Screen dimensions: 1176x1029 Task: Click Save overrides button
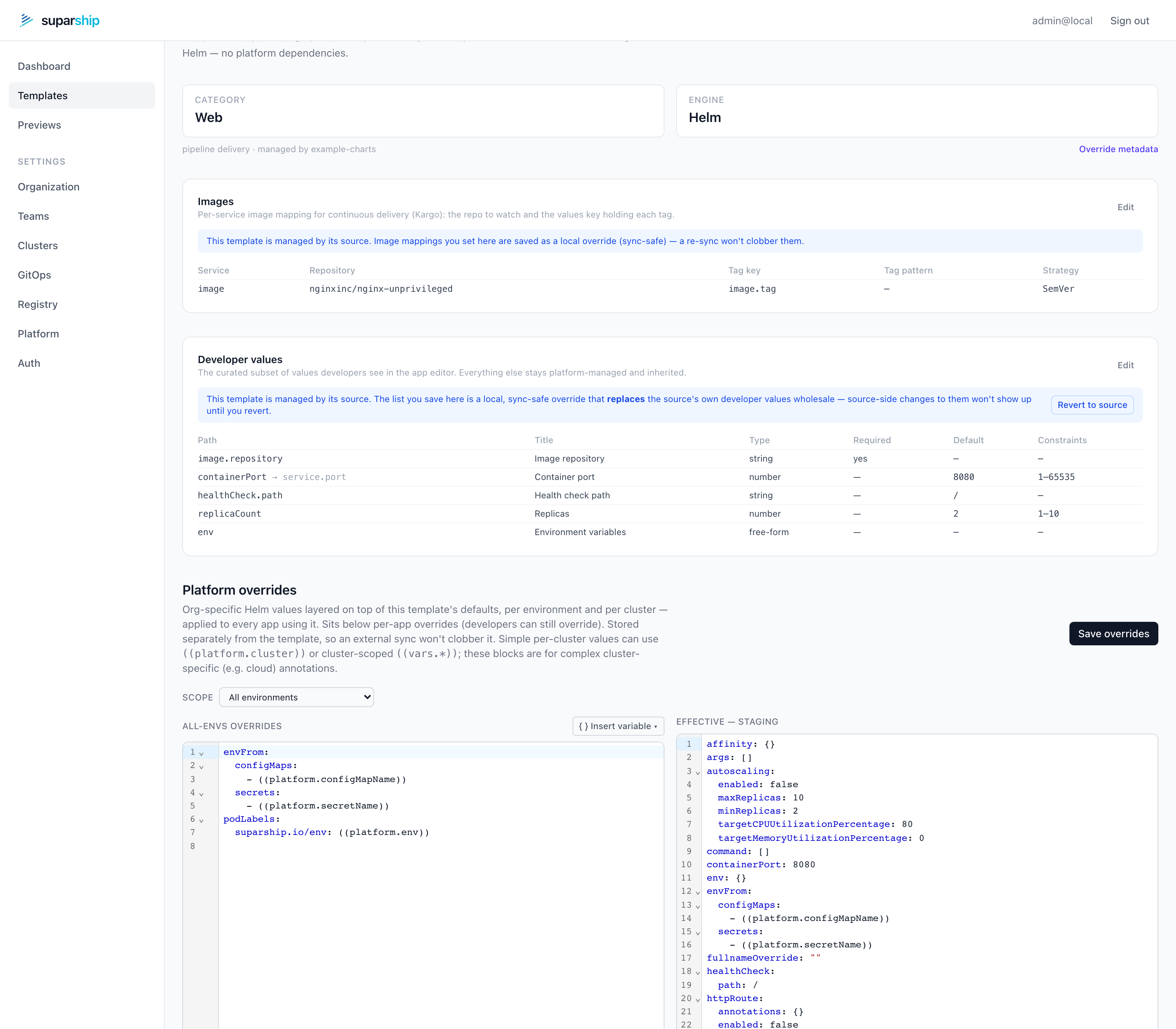pos(1114,633)
